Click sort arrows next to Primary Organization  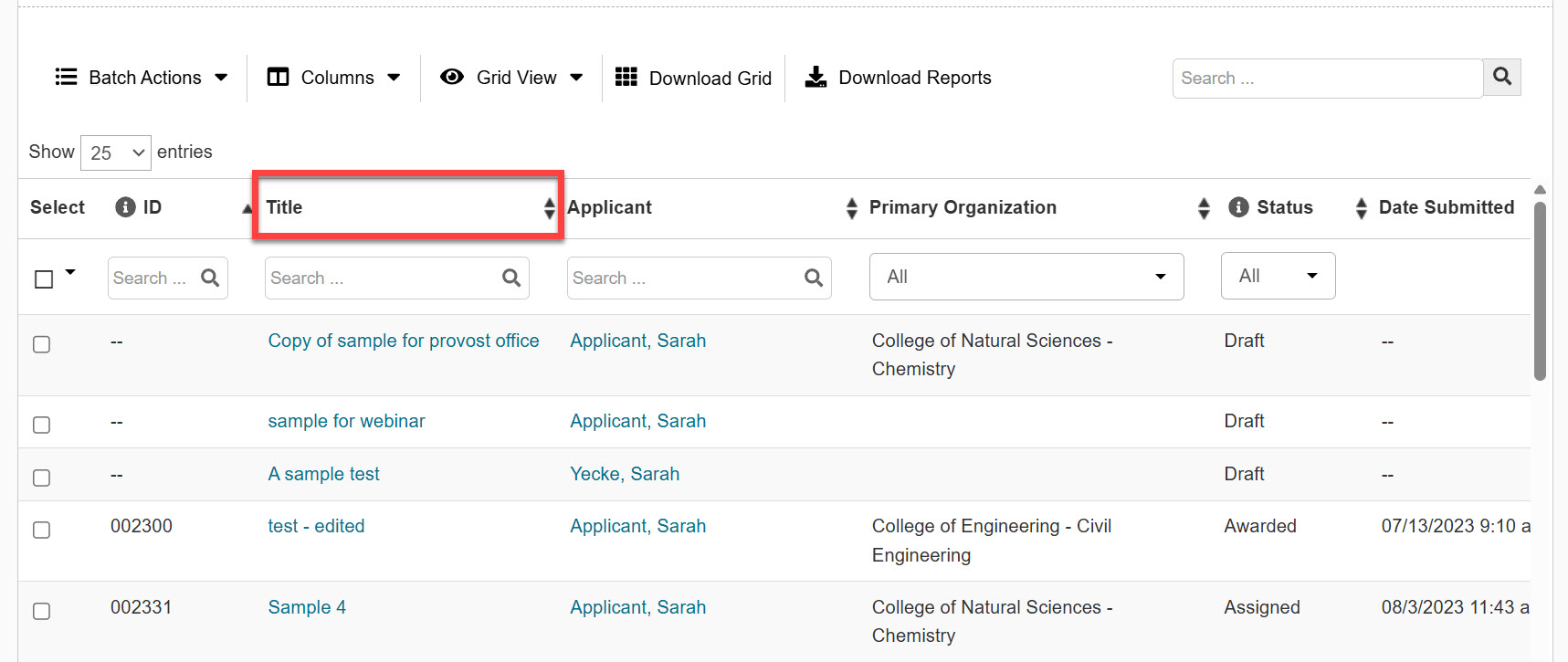(x=1204, y=208)
